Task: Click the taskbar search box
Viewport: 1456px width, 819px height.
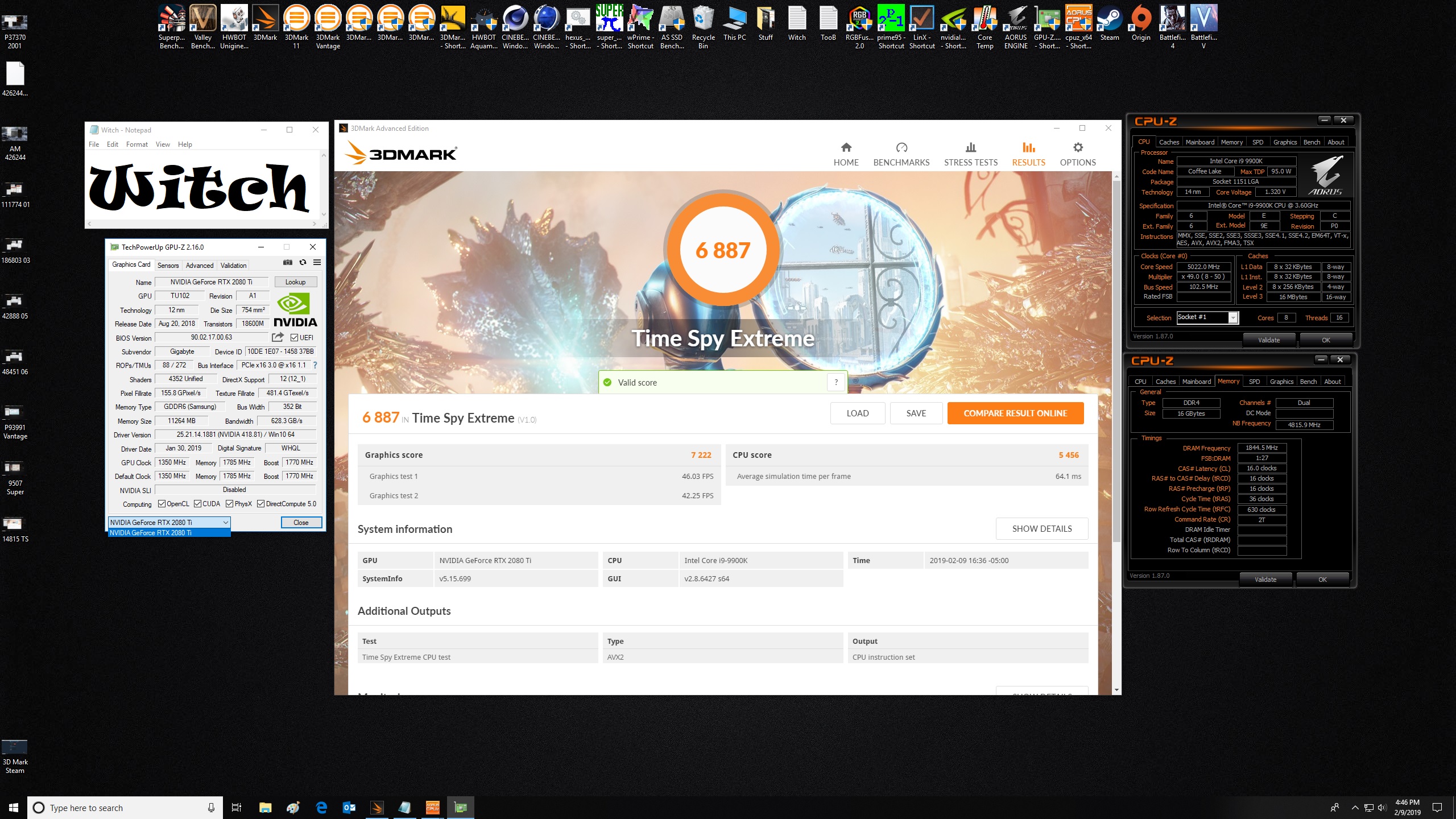Action: [x=125, y=808]
